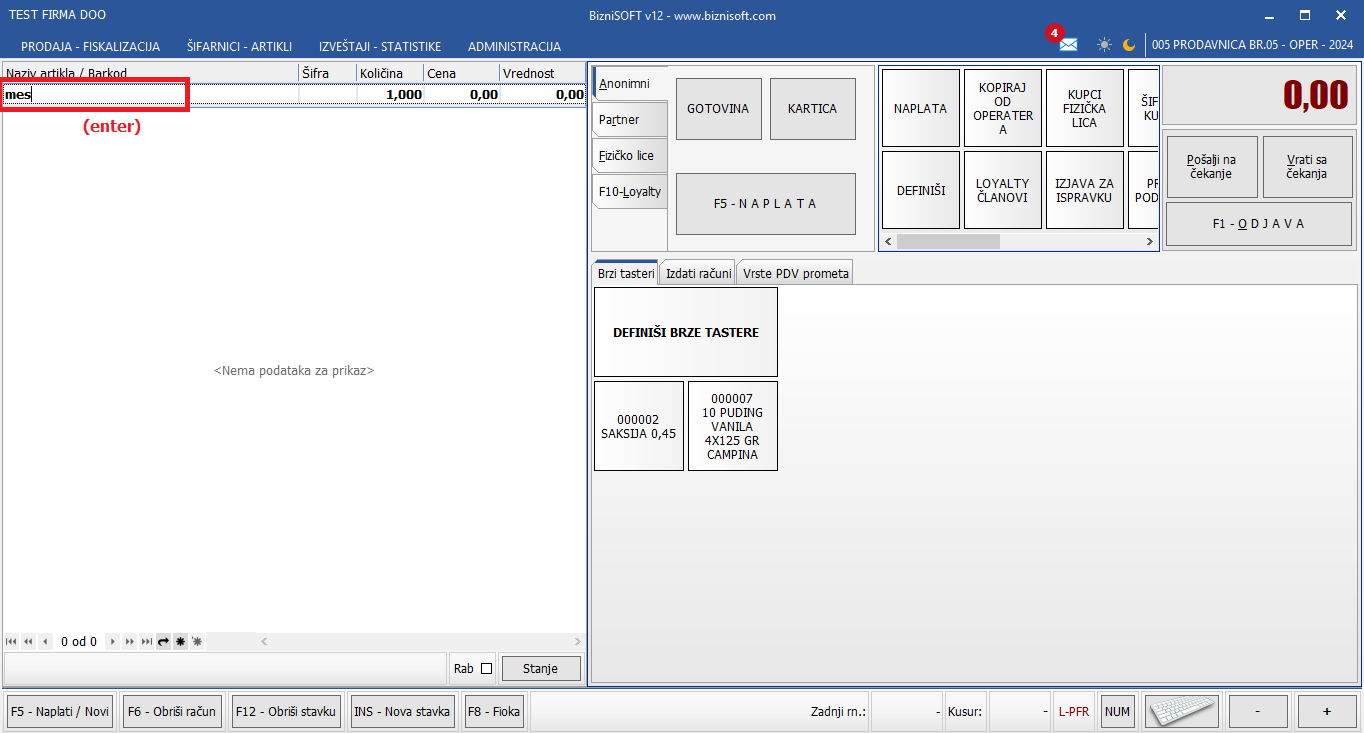This screenshot has width=1364, height=733.
Task: Click the F5 - N A P L A T A button
Action: point(765,203)
